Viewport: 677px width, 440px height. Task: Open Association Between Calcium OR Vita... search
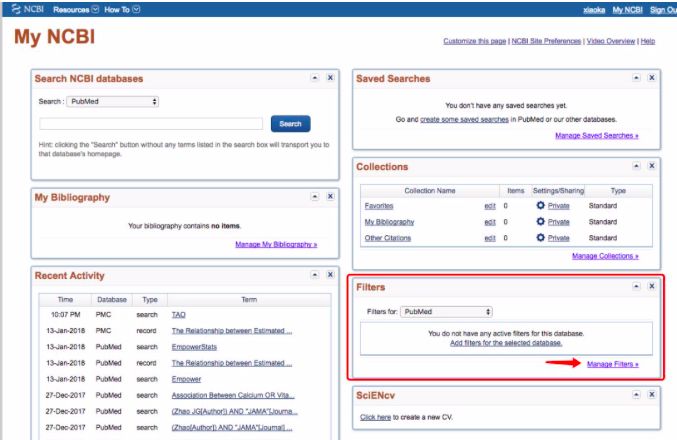233,395
